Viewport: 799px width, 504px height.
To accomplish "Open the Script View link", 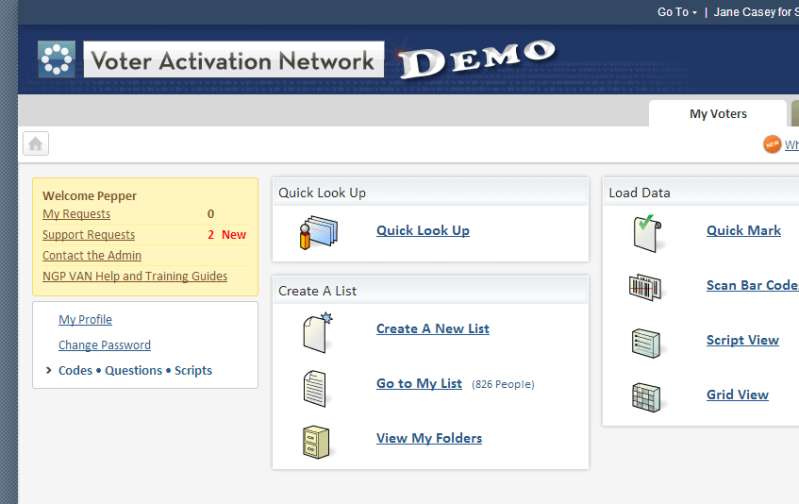I will click(x=742, y=340).
